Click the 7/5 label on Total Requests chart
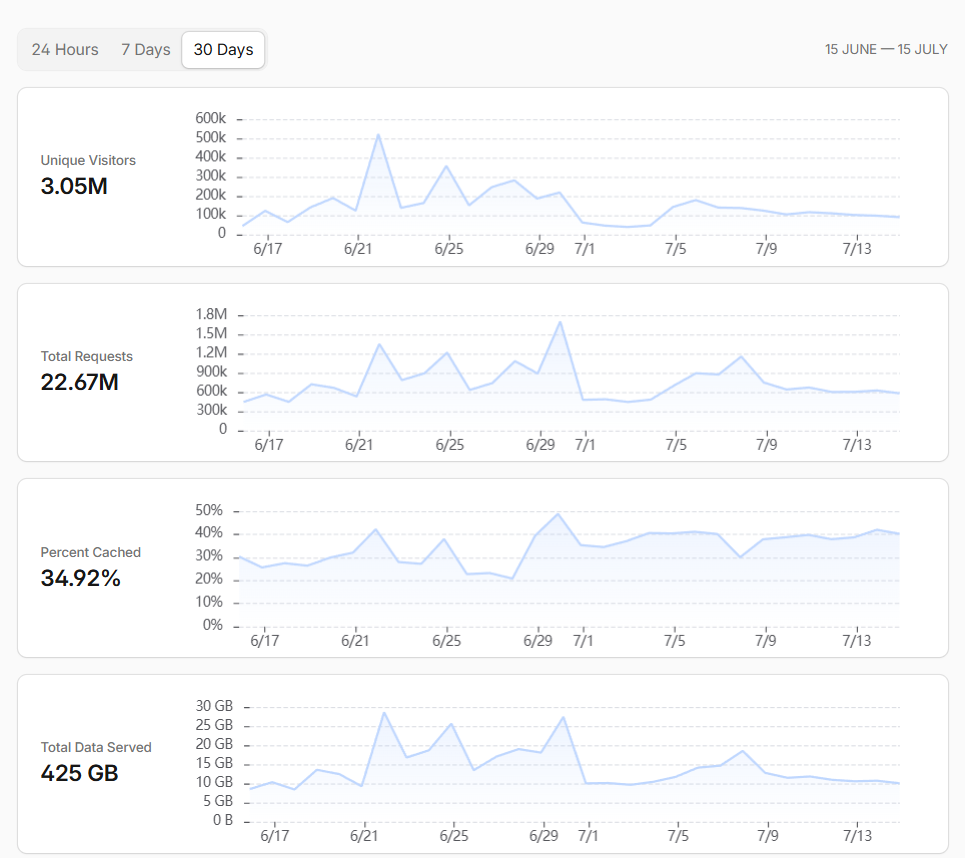965x858 pixels. click(676, 444)
